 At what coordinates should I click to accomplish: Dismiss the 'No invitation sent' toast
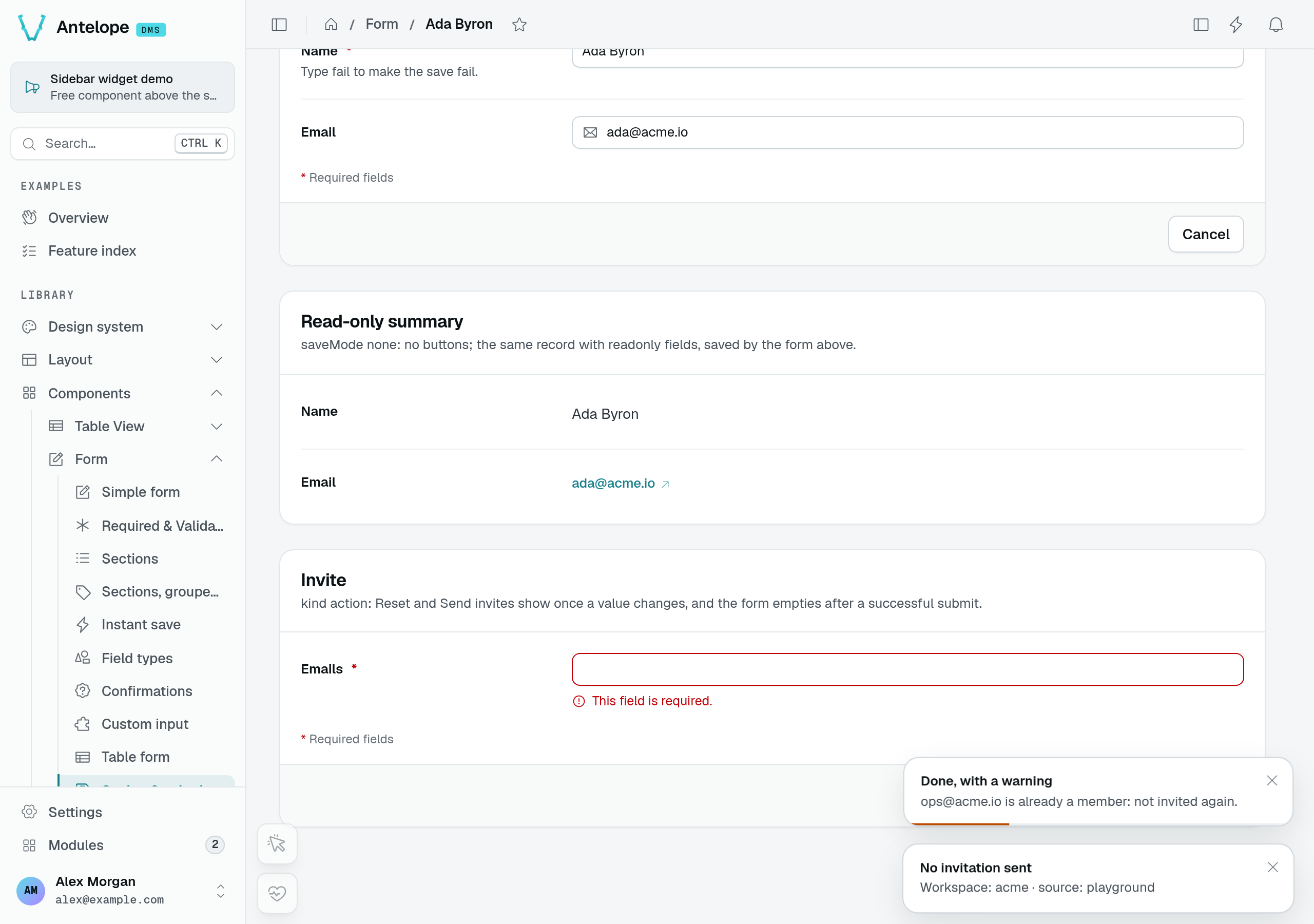point(1272,867)
